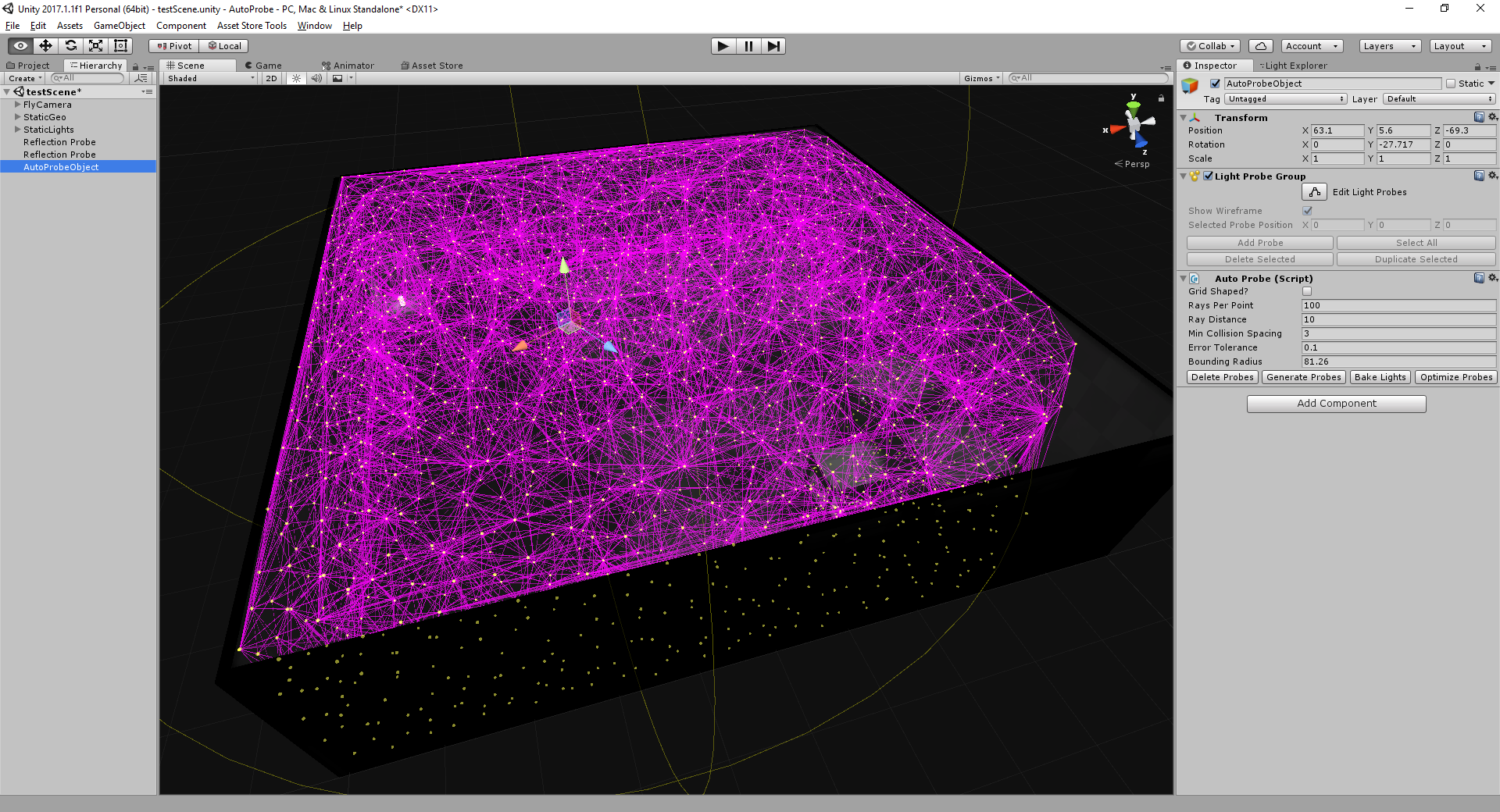
Task: Open the Shaded draw mode dropdown
Action: tap(207, 78)
